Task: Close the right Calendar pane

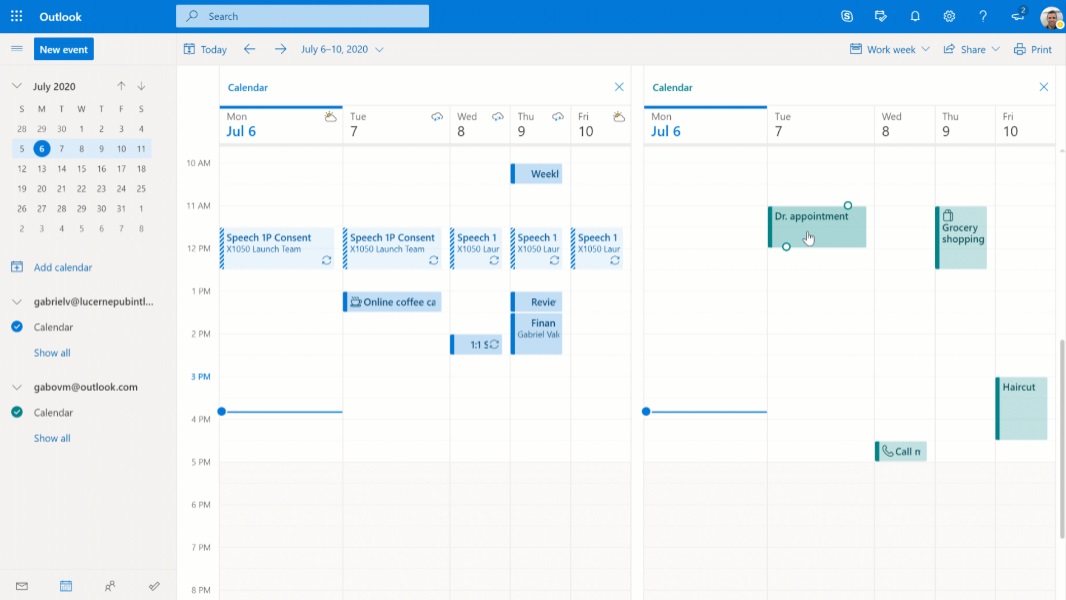Action: [x=1044, y=87]
